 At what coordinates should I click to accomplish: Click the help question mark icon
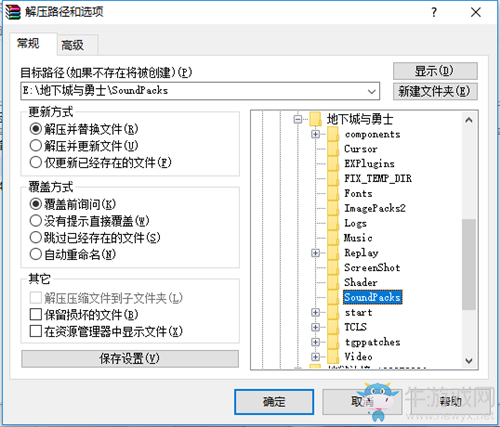tap(434, 12)
